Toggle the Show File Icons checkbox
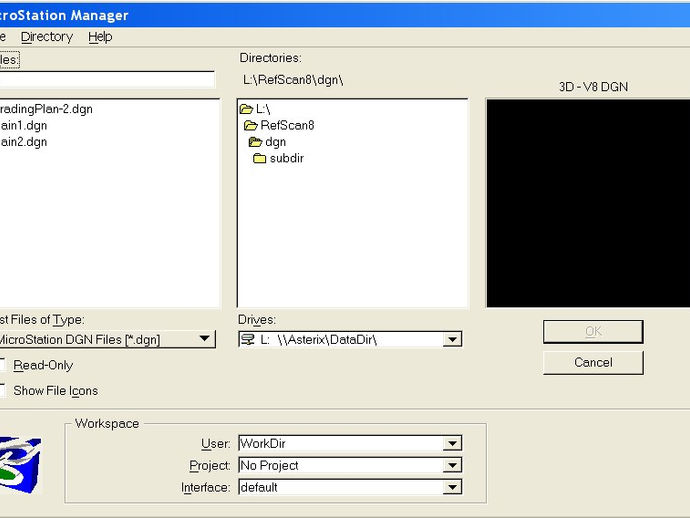This screenshot has width=690, height=518. coord(2,390)
